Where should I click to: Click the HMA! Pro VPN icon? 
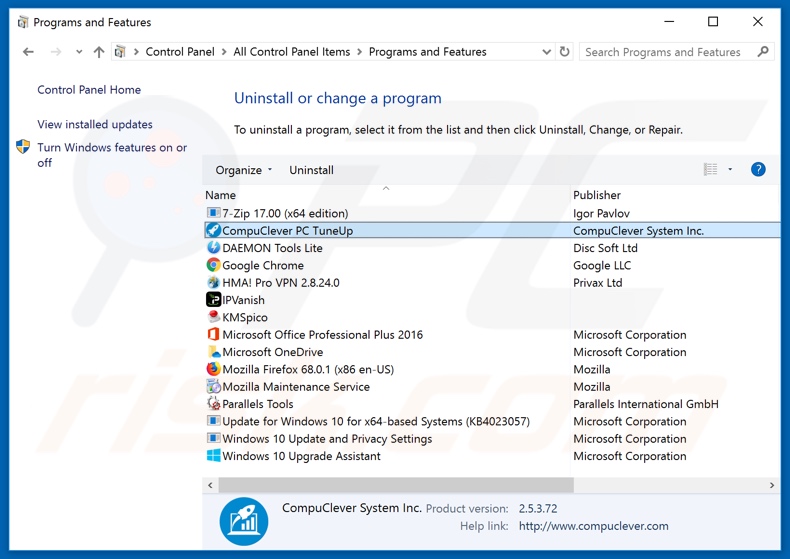click(x=214, y=282)
